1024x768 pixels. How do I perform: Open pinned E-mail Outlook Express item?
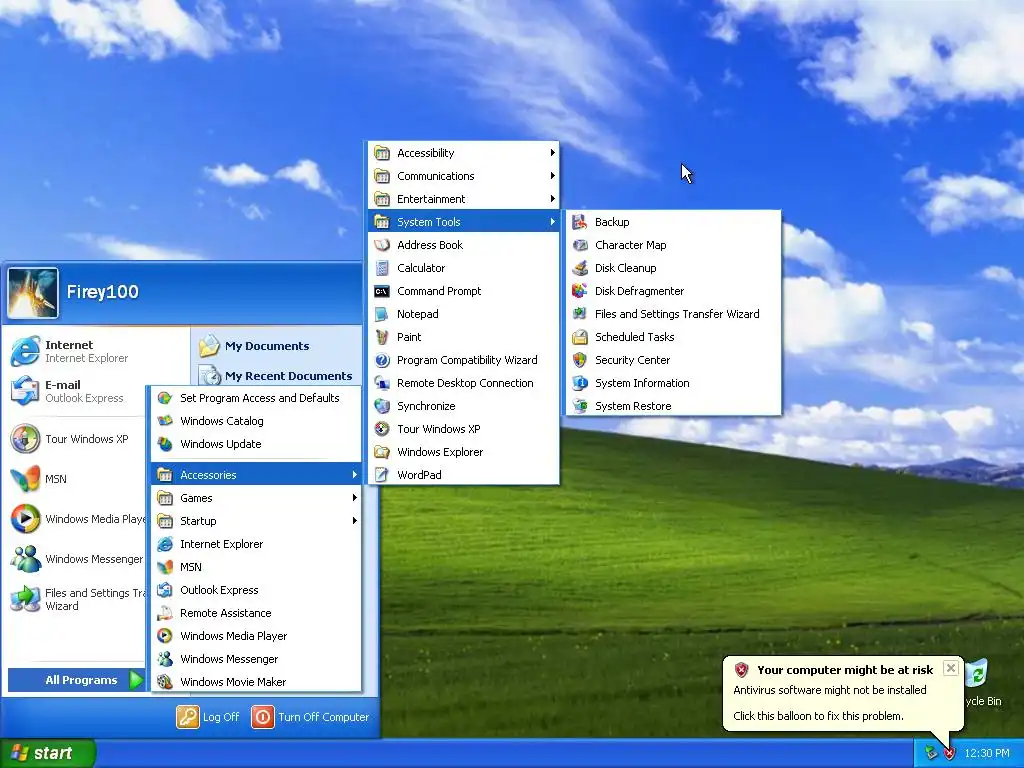pos(67,391)
